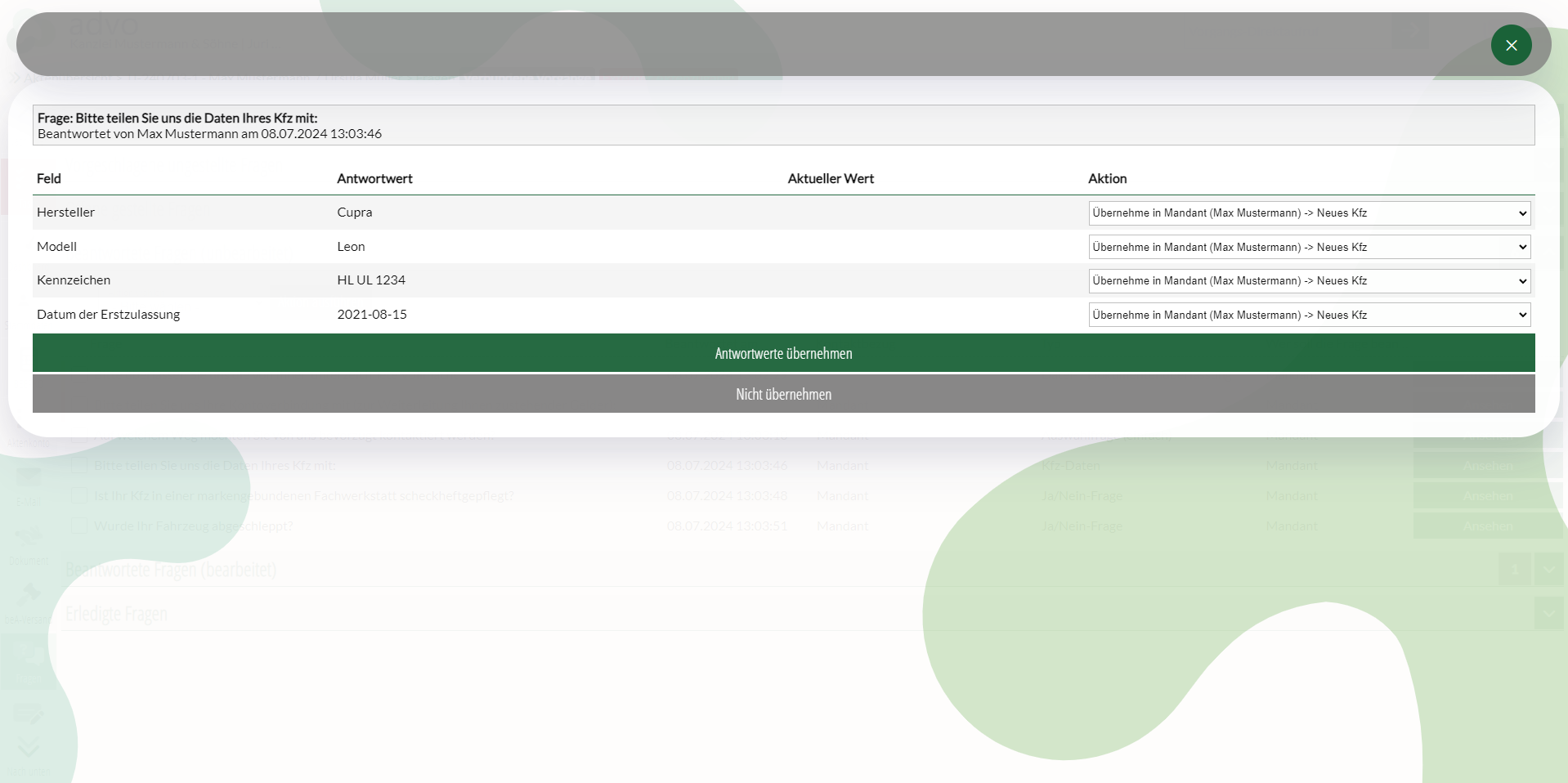Check the box beside the scheckheftgepflegt question

coord(79,495)
